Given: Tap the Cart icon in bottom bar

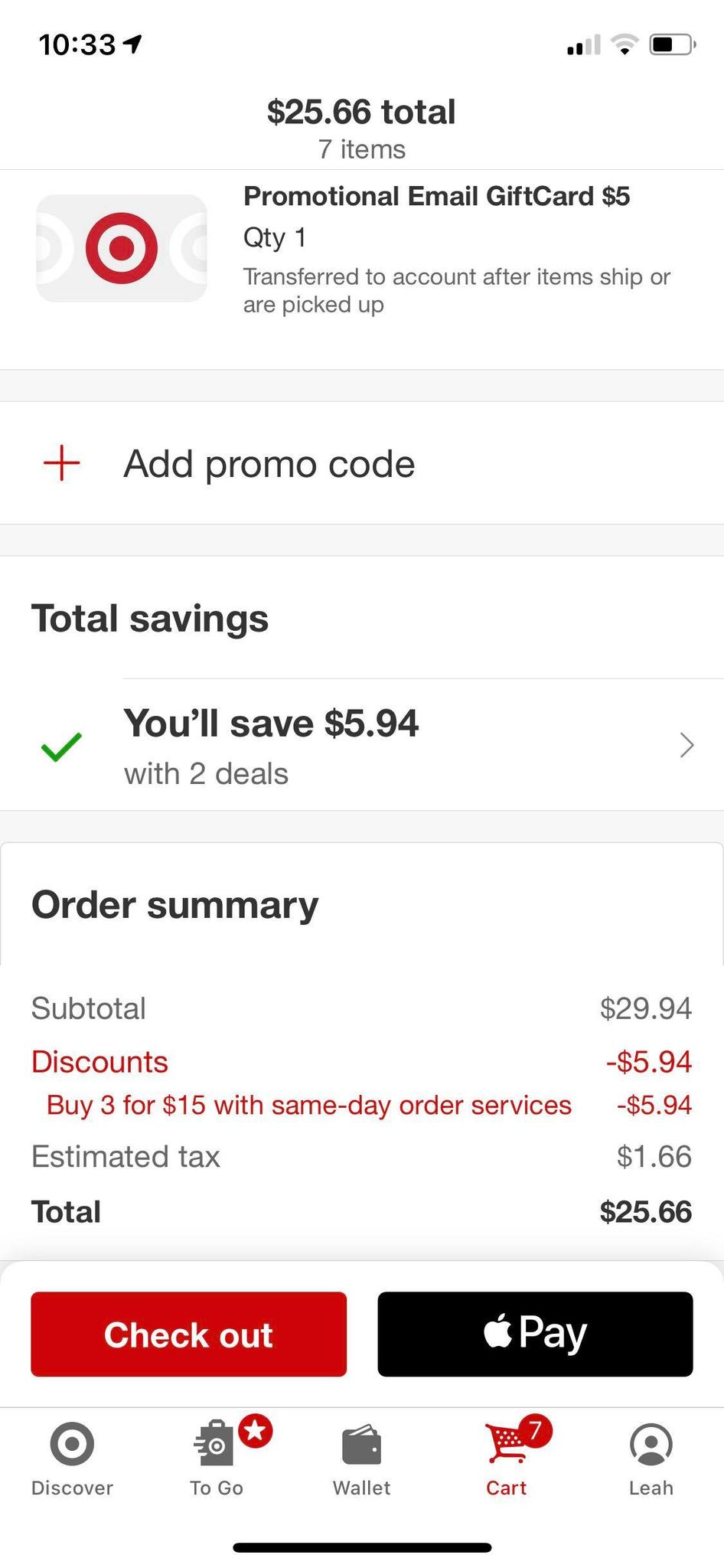Looking at the screenshot, I should pyautogui.click(x=505, y=1445).
